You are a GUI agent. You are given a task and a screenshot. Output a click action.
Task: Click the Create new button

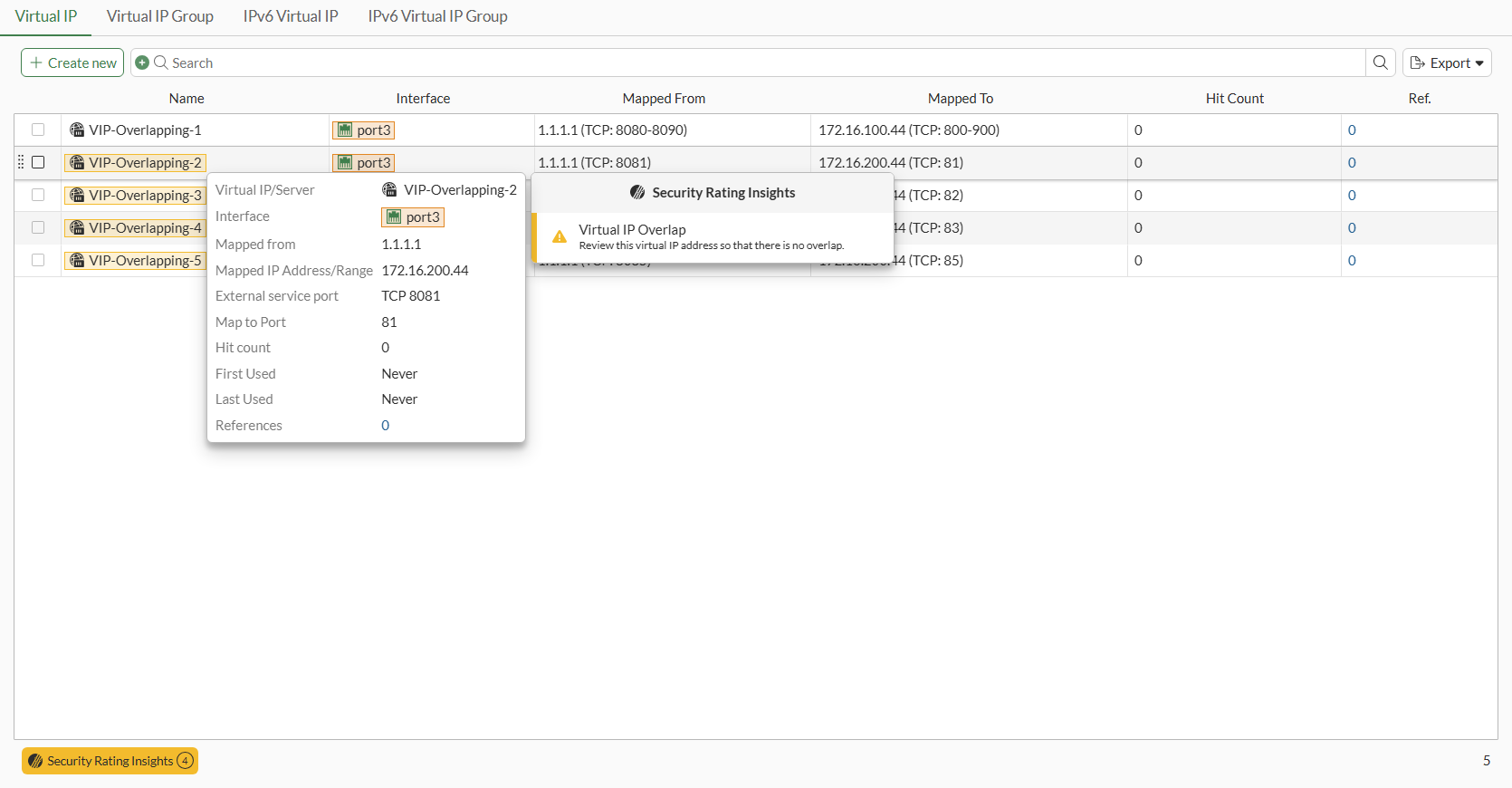(x=72, y=62)
